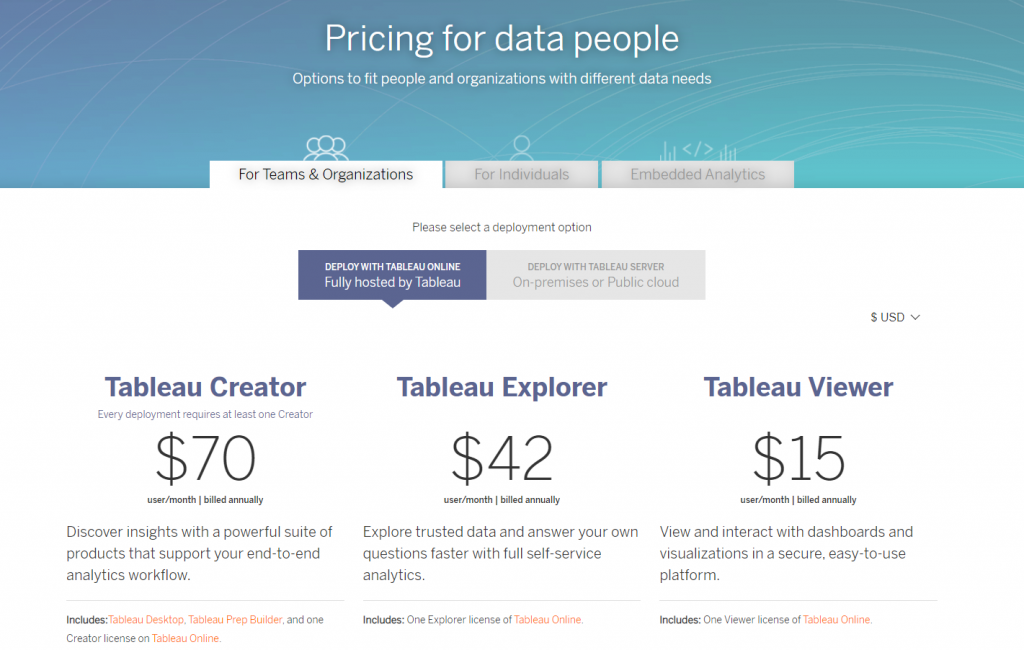Click the Tableau Viewer heading

pyautogui.click(x=797, y=387)
